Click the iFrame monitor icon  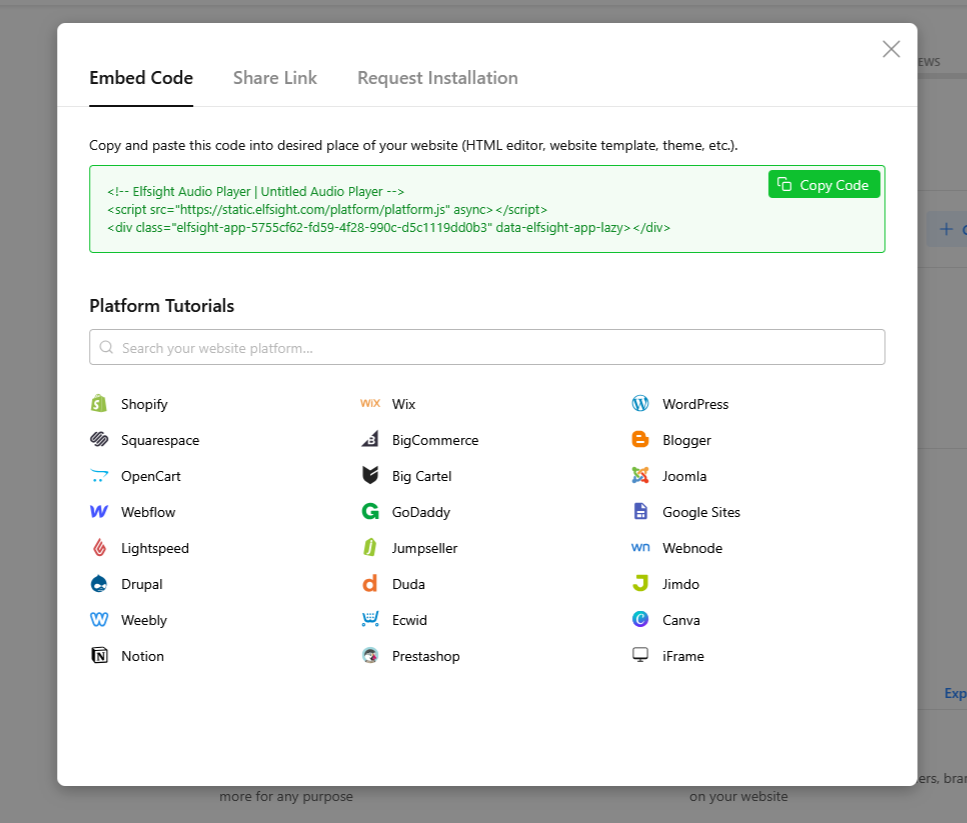pyautogui.click(x=640, y=655)
